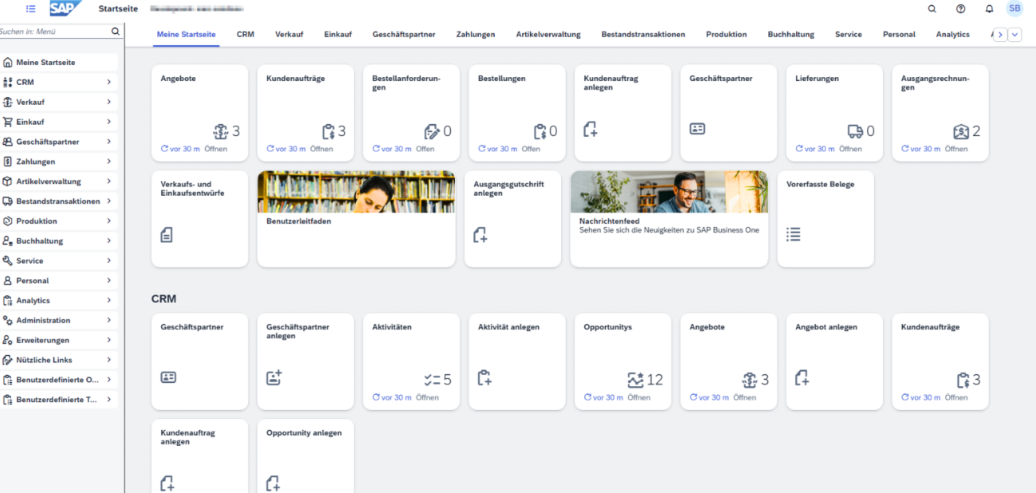The height and width of the screenshot is (493, 1036).
Task: Open the Ausgangsgutschrift anlegen tile
Action: (x=512, y=218)
